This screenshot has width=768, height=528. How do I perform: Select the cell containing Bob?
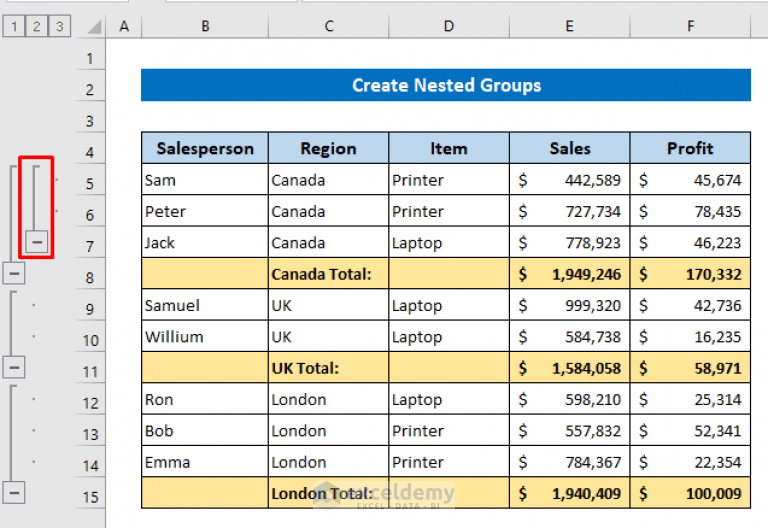pyautogui.click(x=205, y=431)
